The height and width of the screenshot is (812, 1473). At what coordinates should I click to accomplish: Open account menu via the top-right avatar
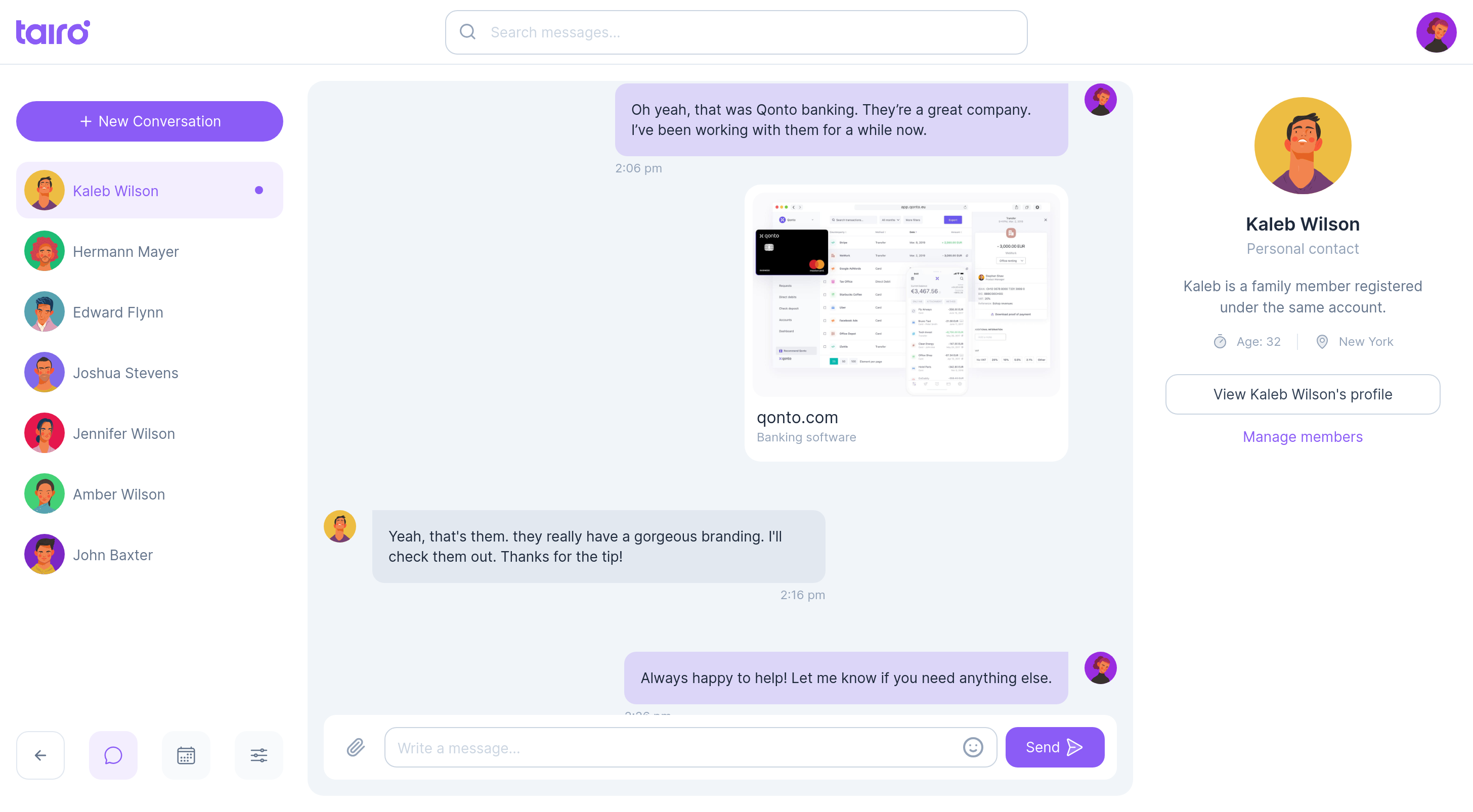pos(1436,32)
